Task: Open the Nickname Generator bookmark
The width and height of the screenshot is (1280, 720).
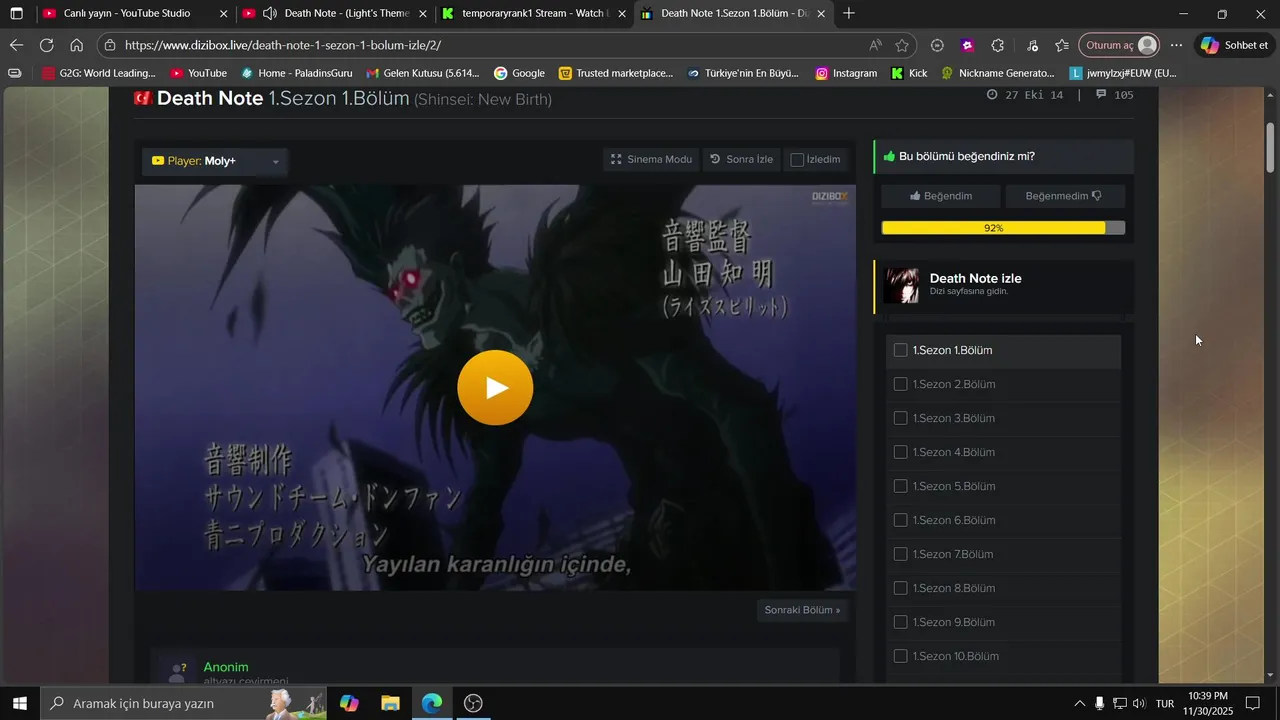Action: tap(997, 73)
